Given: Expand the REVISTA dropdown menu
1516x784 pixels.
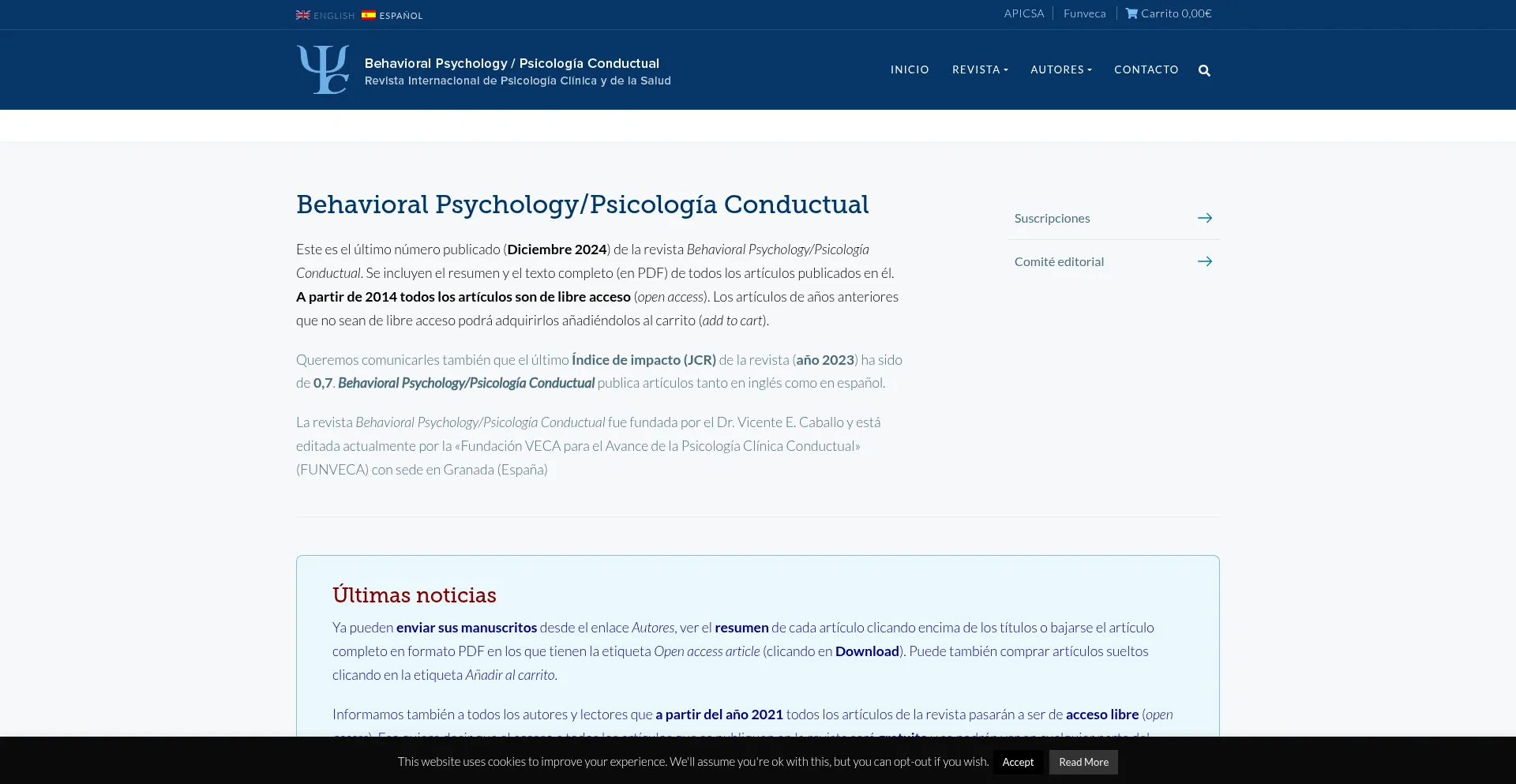Looking at the screenshot, I should pos(980,69).
